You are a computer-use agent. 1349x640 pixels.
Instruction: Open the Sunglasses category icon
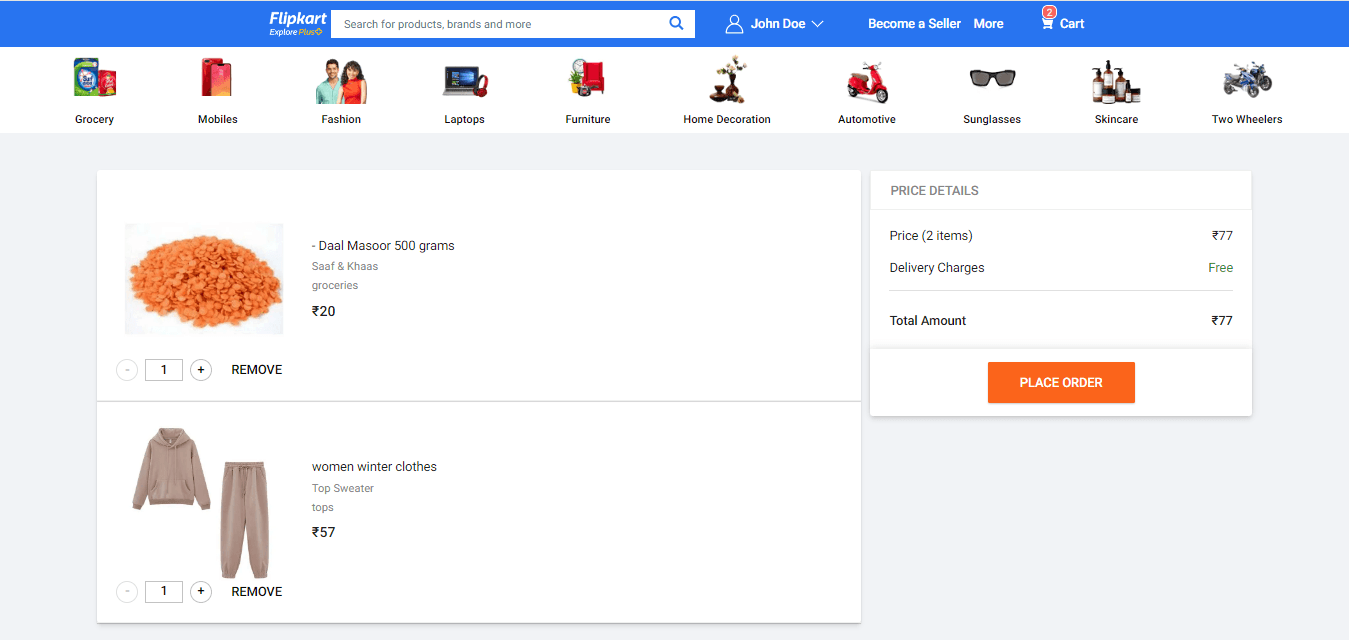coord(992,78)
